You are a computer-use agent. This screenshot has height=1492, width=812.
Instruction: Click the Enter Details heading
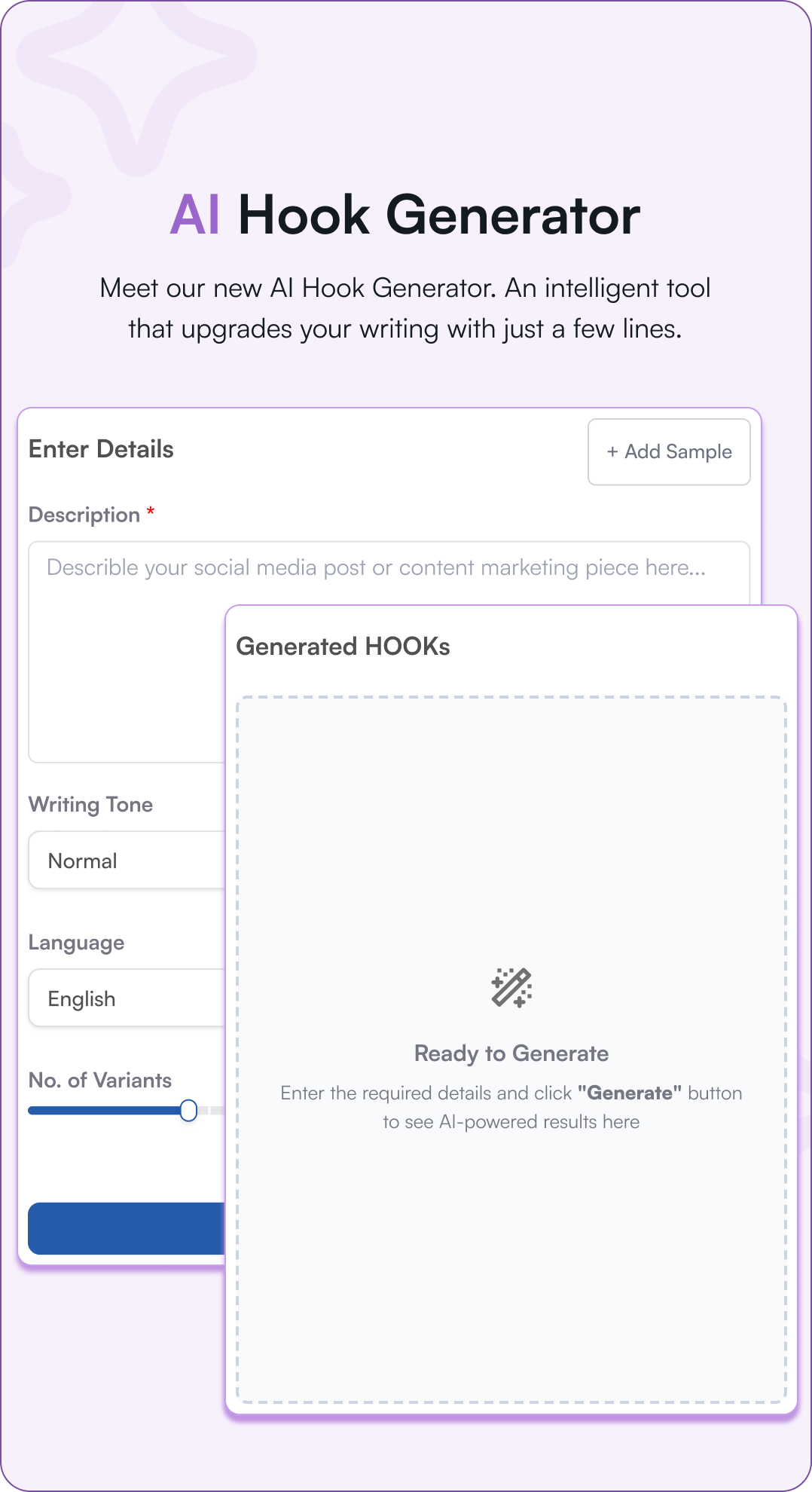pyautogui.click(x=100, y=448)
